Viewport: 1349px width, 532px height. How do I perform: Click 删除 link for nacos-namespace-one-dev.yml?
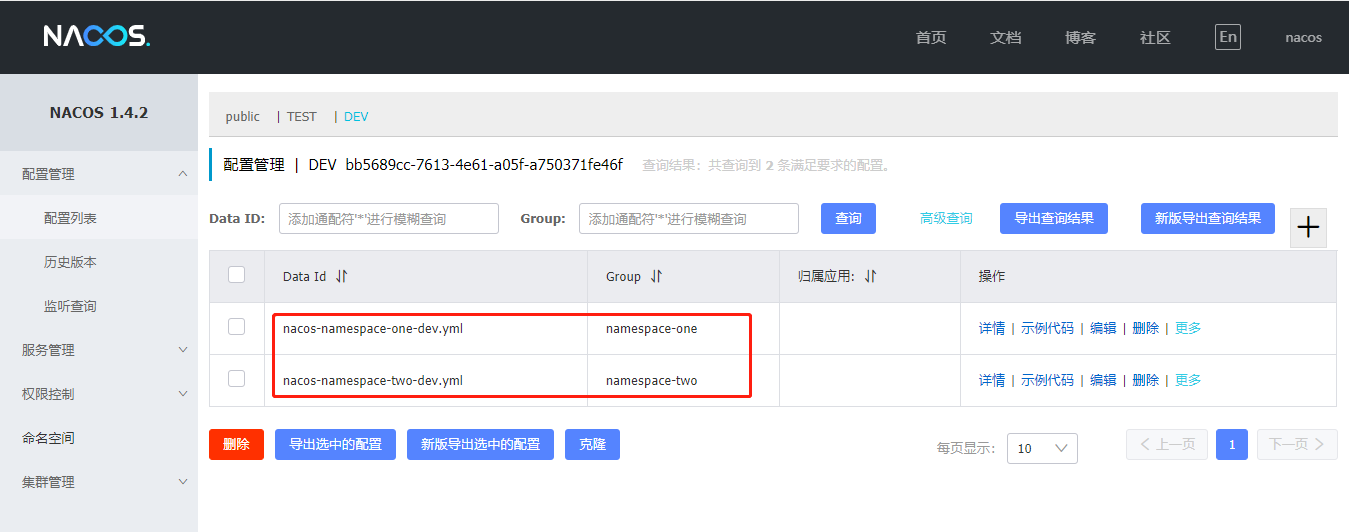1145,328
